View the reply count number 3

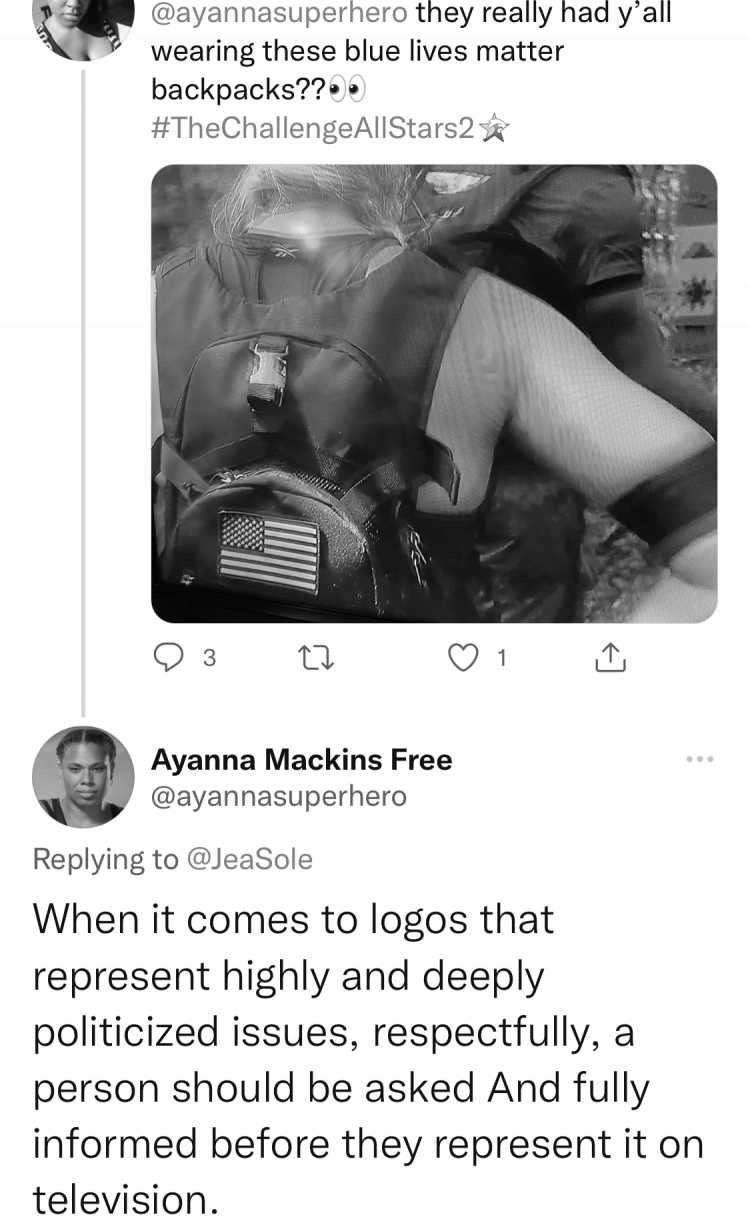tap(208, 658)
